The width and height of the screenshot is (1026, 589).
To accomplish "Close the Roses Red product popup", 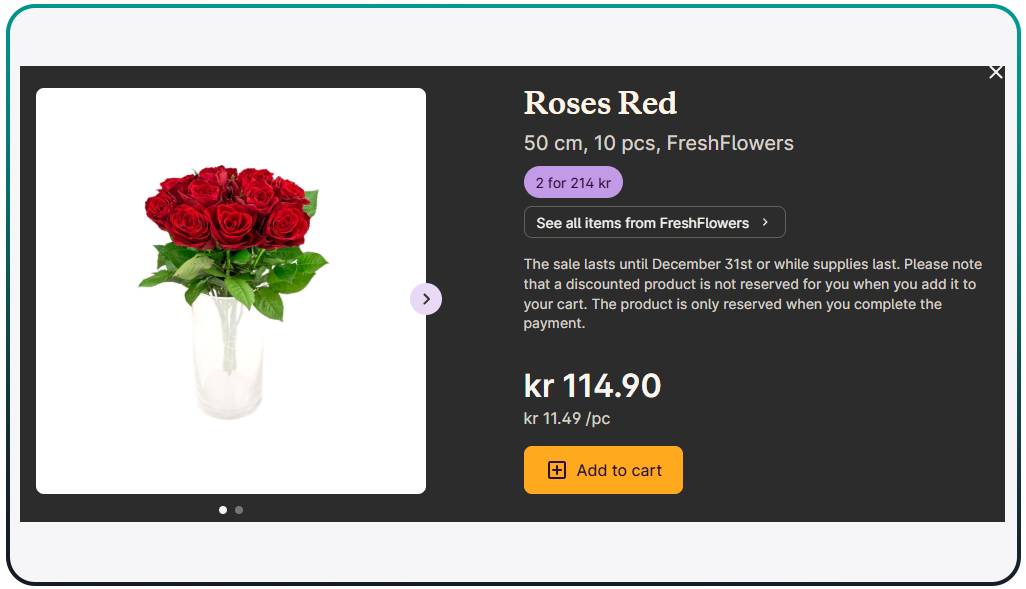I will (x=995, y=72).
